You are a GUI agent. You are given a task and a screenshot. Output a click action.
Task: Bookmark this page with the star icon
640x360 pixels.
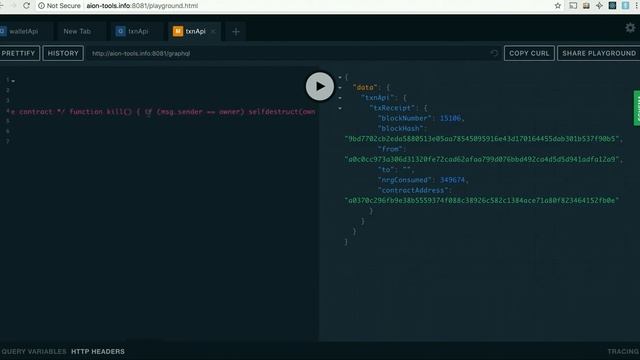558,6
